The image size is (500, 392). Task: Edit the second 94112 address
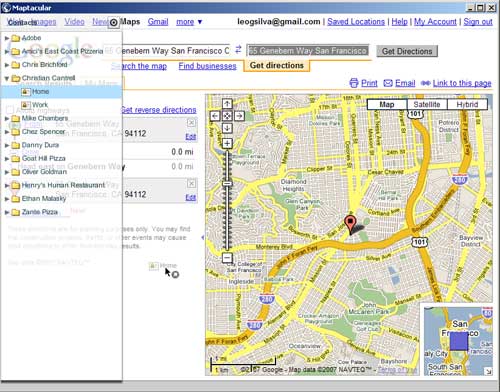pyautogui.click(x=191, y=197)
